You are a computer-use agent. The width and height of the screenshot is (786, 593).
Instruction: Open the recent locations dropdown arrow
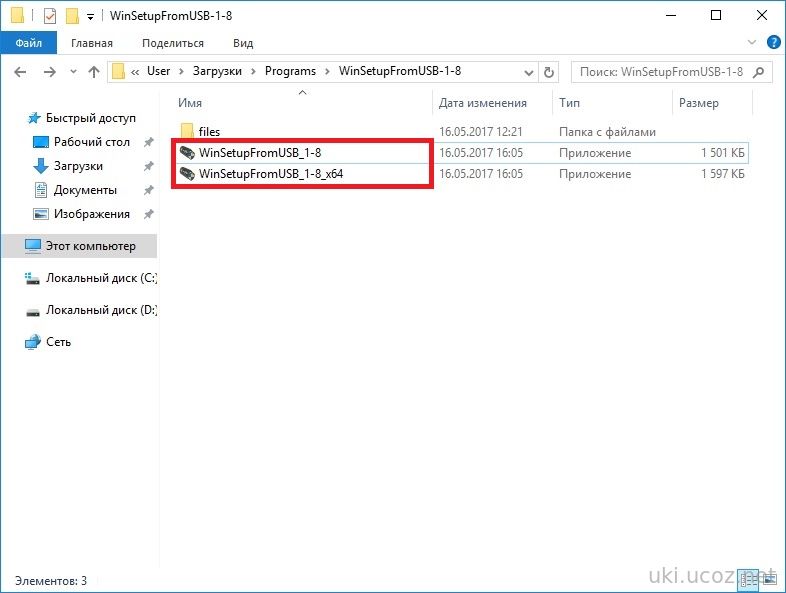pyautogui.click(x=73, y=72)
